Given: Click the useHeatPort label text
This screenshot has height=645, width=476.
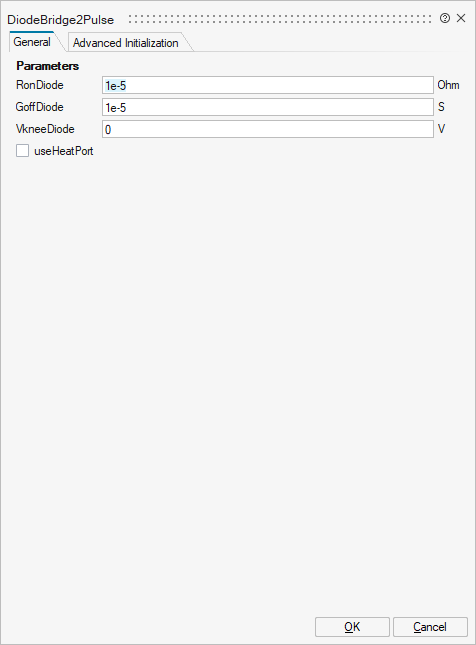Looking at the screenshot, I should click(x=64, y=151).
